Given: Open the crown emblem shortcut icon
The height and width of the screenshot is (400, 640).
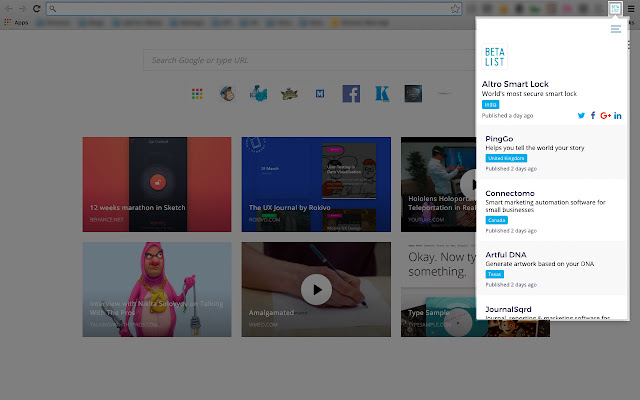Looking at the screenshot, I should click(x=289, y=94).
